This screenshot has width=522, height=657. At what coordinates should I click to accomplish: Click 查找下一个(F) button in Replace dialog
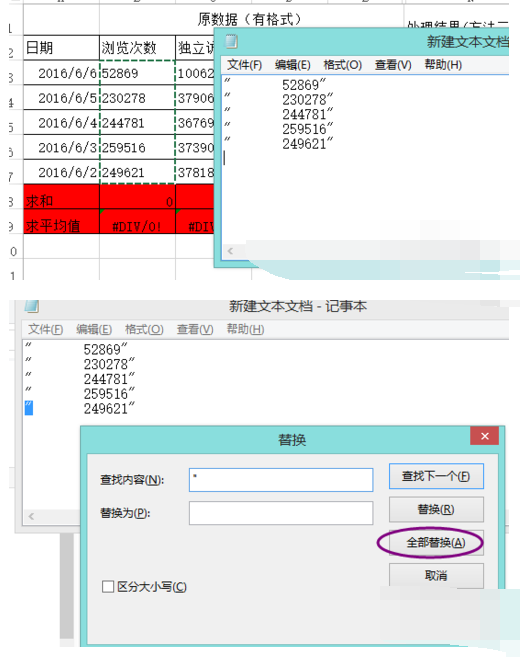(436, 476)
